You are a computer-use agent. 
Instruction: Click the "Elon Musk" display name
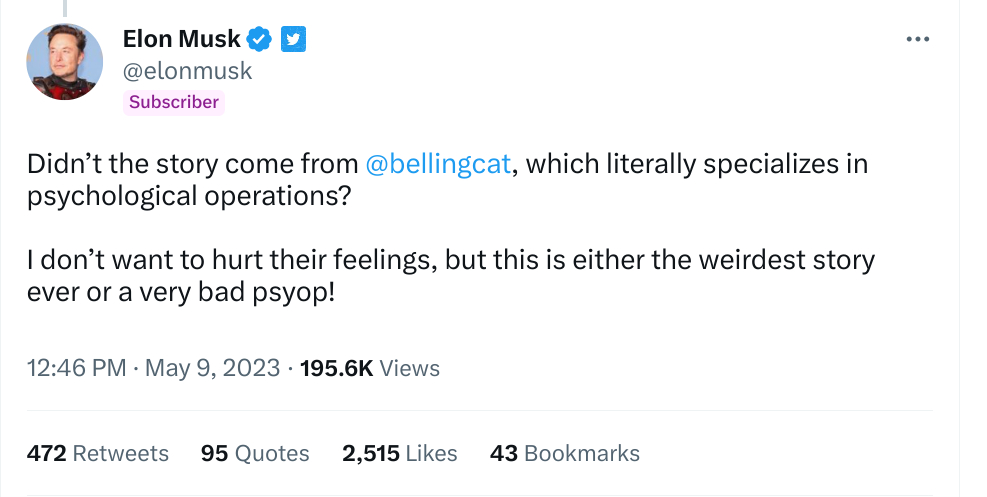pyautogui.click(x=181, y=39)
